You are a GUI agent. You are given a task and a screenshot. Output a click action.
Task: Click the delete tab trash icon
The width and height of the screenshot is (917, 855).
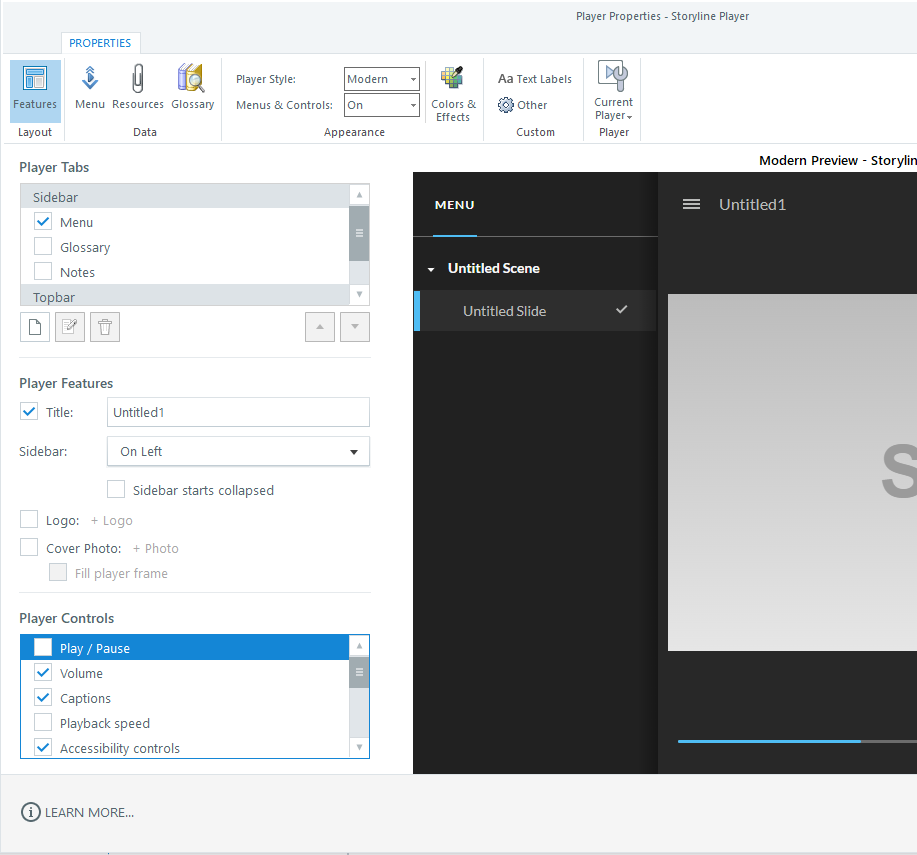[x=105, y=327]
